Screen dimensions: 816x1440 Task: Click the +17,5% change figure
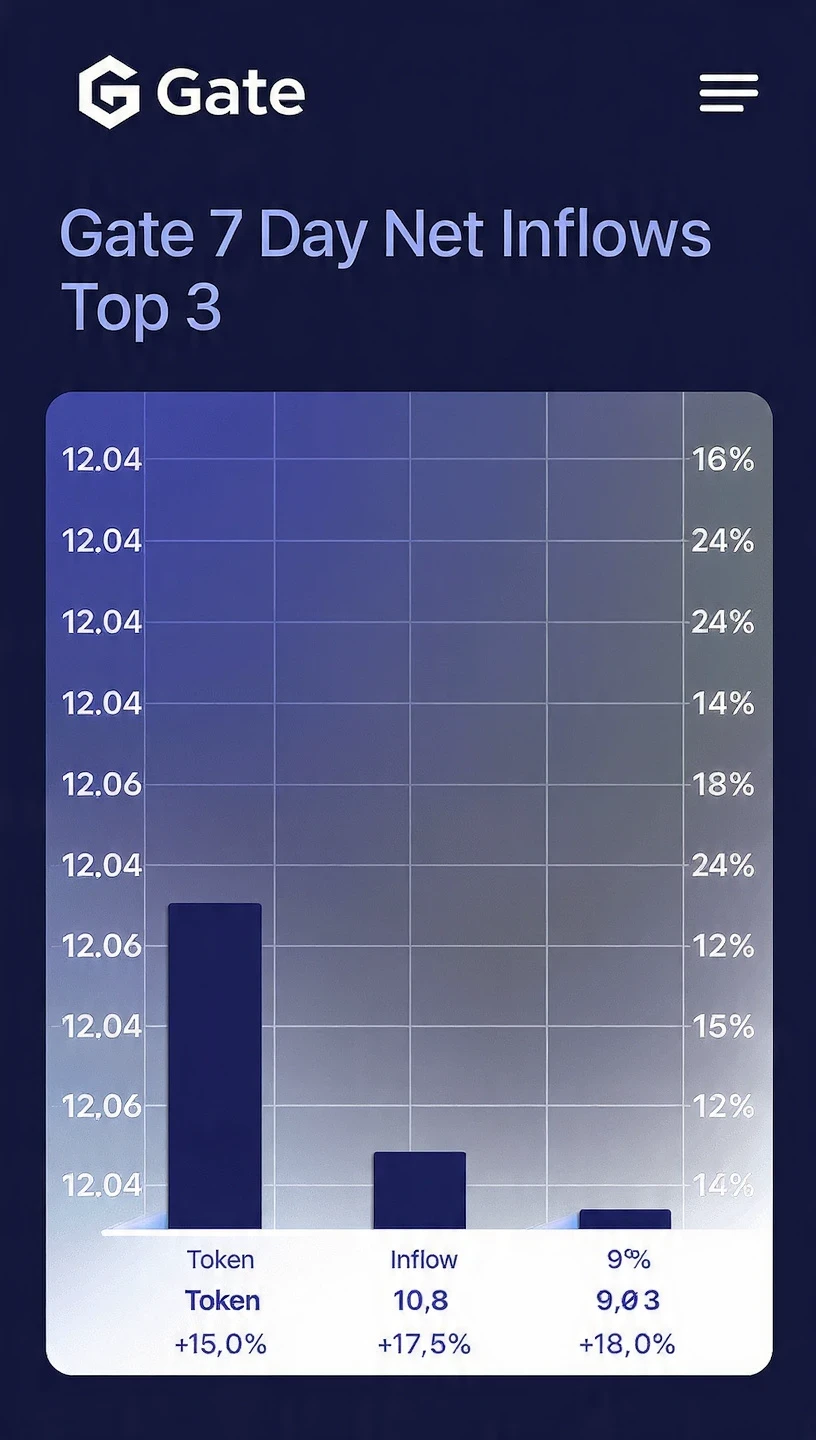tap(424, 1344)
